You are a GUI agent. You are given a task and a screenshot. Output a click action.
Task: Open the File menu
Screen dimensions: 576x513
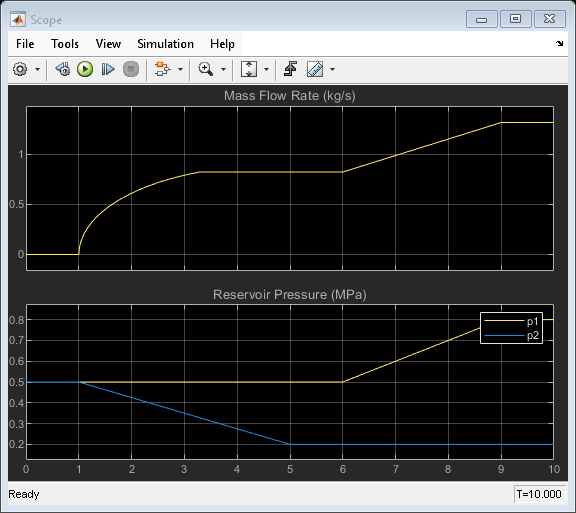(x=25, y=44)
